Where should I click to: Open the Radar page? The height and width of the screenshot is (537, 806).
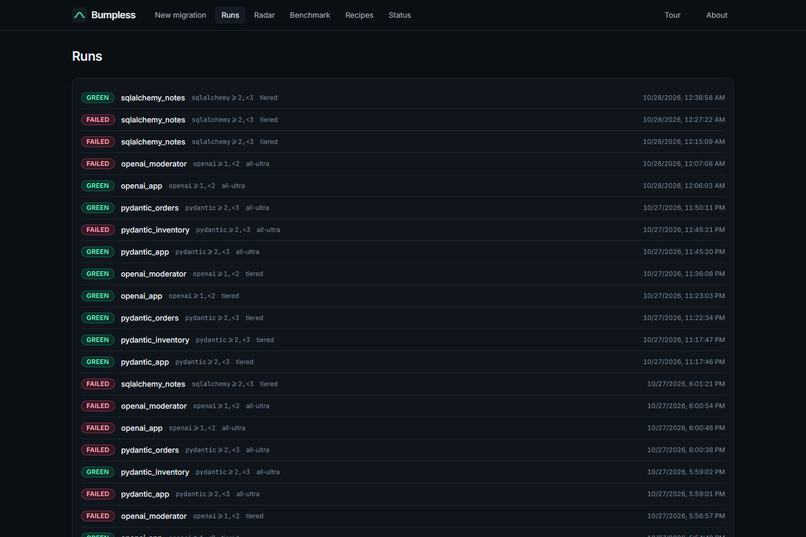[x=264, y=15]
